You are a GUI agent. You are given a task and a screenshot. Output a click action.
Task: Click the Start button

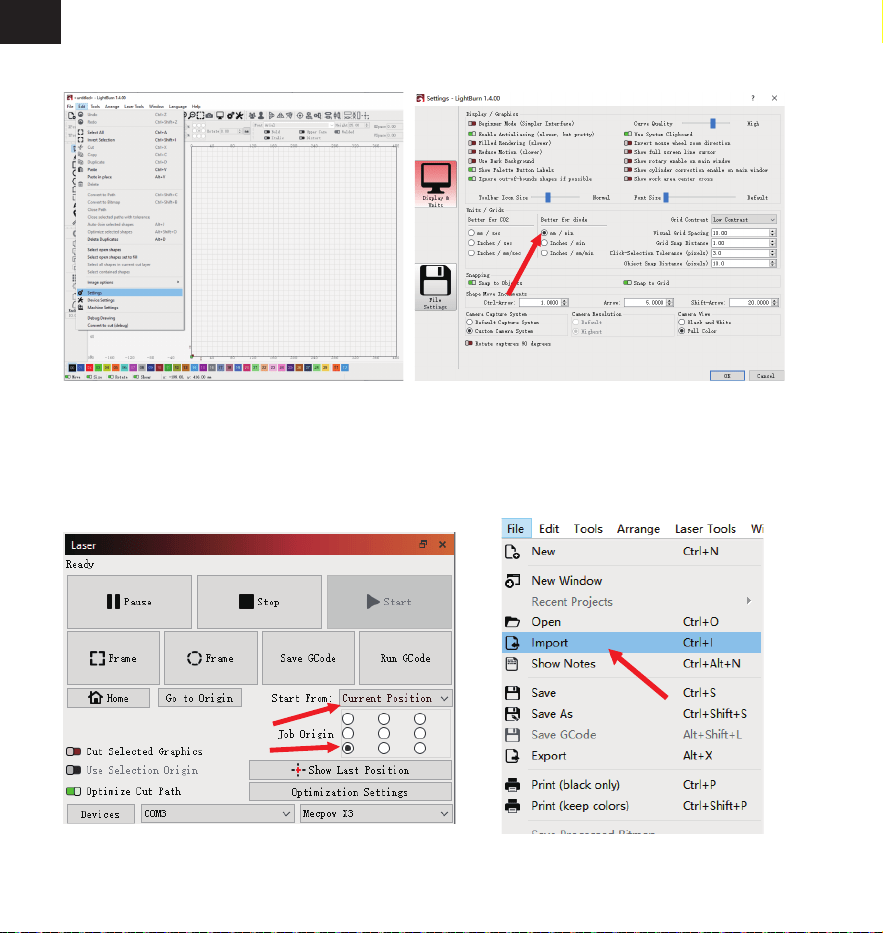389,602
